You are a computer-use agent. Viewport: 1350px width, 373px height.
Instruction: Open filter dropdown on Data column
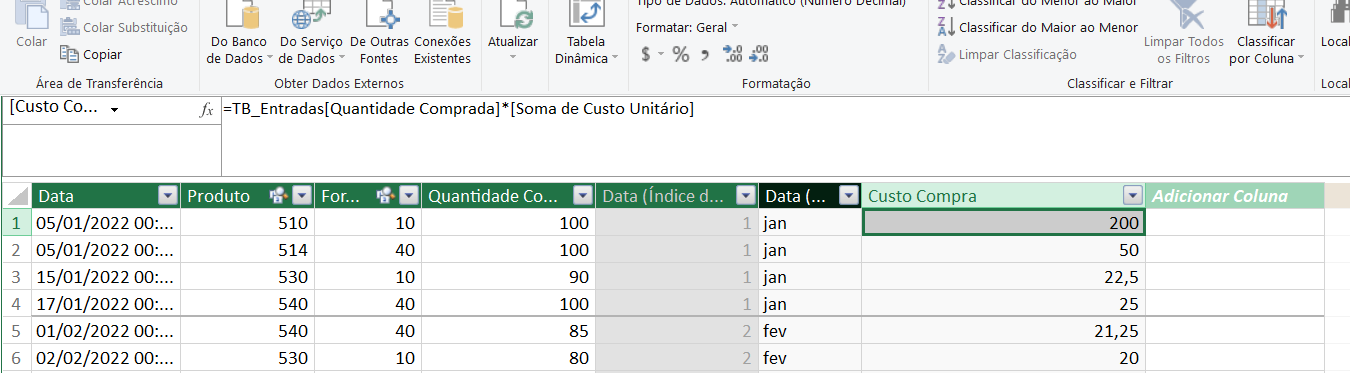167,196
